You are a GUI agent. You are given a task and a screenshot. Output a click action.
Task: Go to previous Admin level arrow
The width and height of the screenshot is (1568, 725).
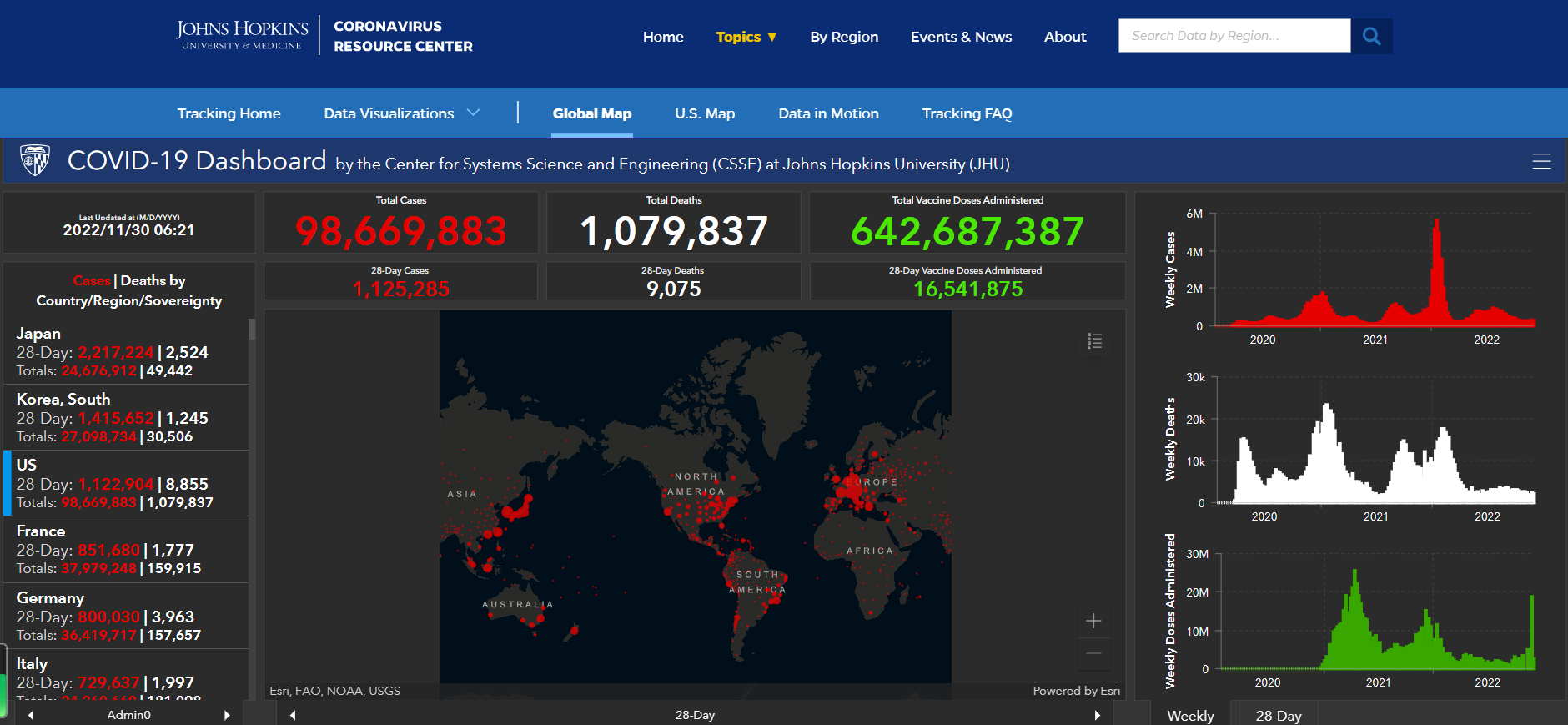tap(31, 715)
